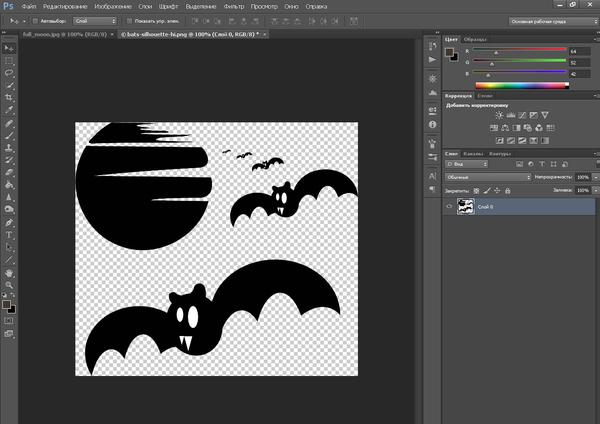Enable the Автовыбор checkbox
The image size is (600, 424).
coord(36,20)
